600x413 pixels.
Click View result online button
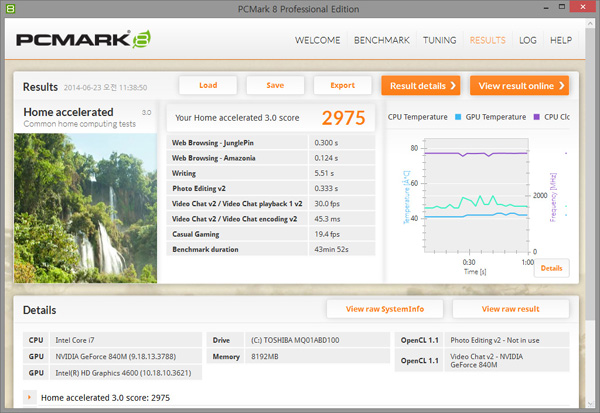pos(519,86)
